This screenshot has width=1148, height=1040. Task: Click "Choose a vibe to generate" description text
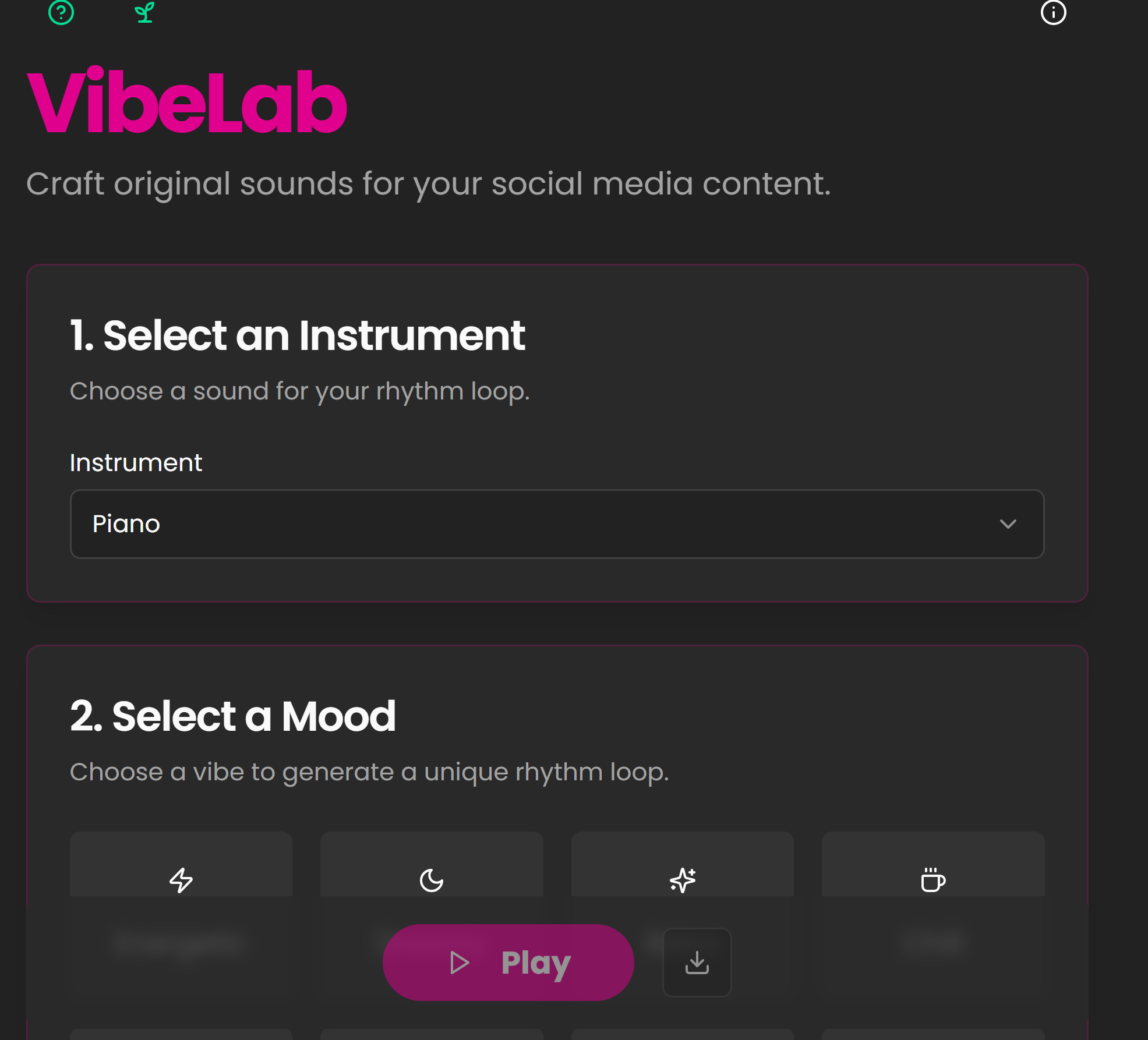369,772
